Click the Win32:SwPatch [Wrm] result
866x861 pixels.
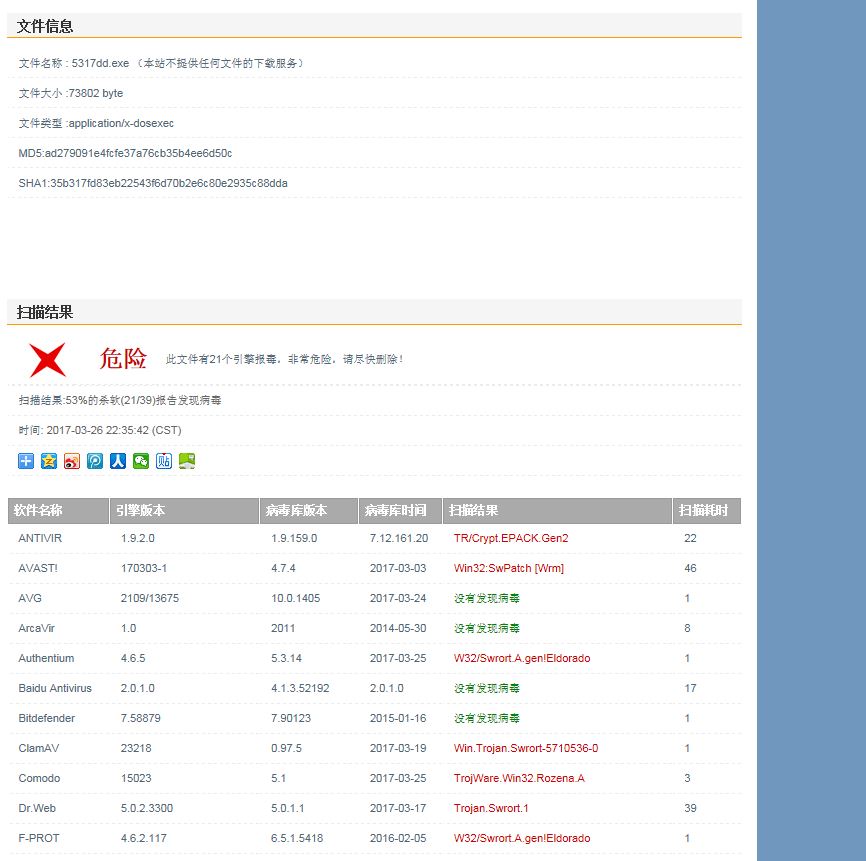509,568
